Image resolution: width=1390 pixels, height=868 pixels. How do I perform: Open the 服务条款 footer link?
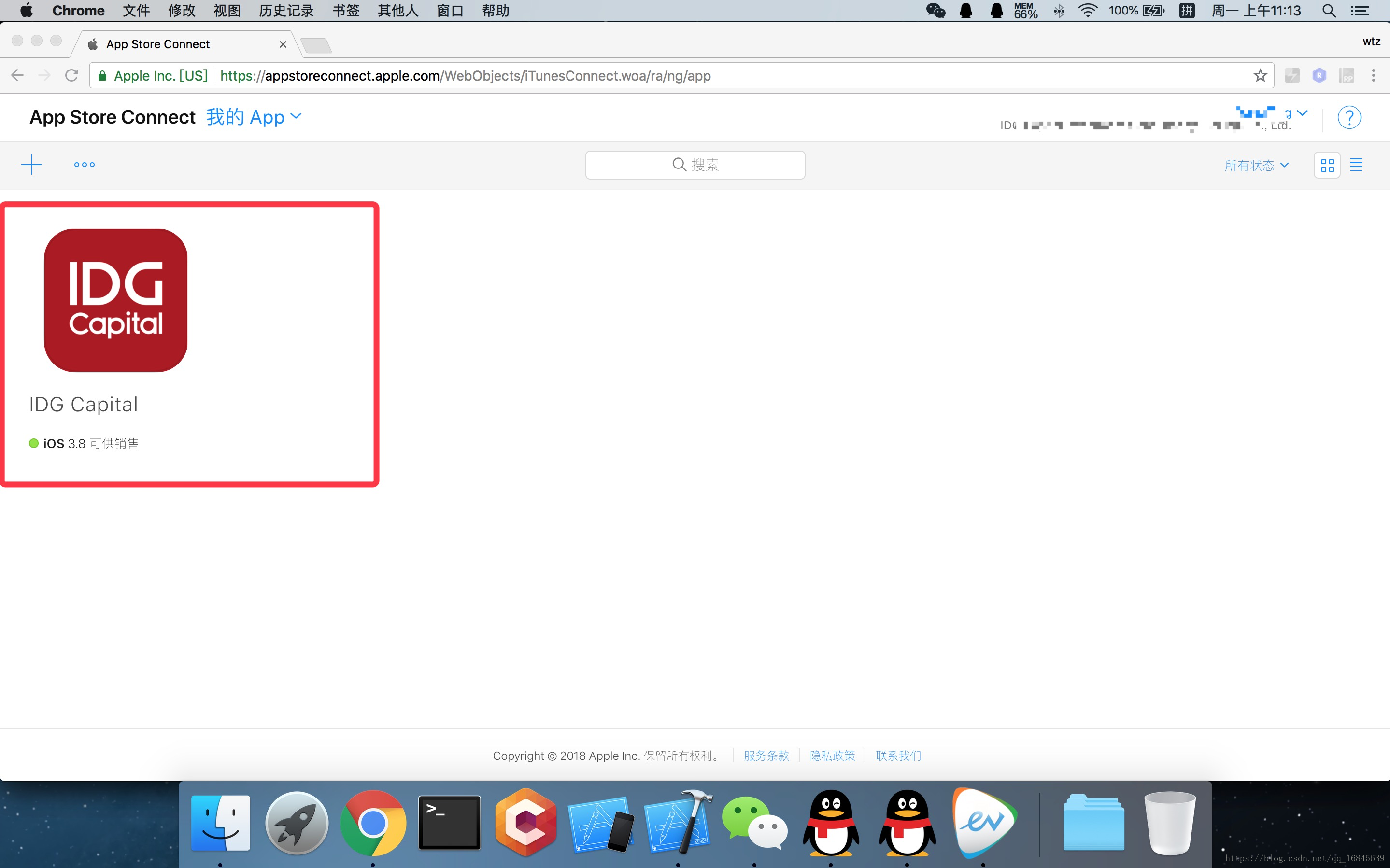pos(766,756)
